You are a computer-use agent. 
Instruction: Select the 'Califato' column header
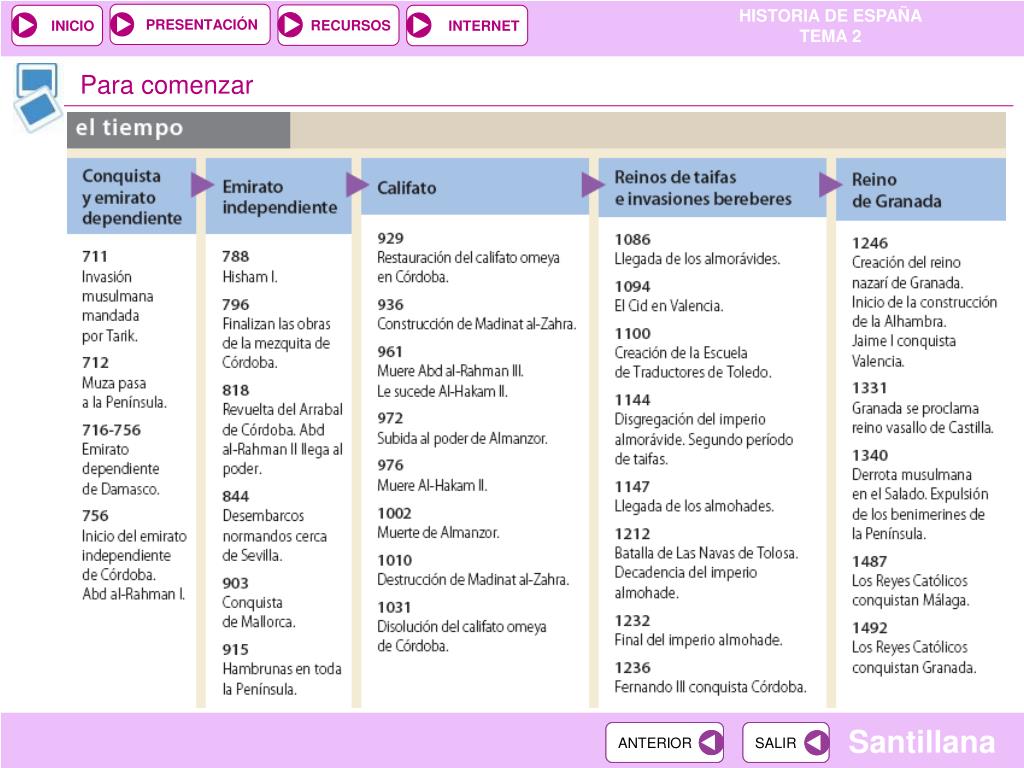click(x=475, y=187)
